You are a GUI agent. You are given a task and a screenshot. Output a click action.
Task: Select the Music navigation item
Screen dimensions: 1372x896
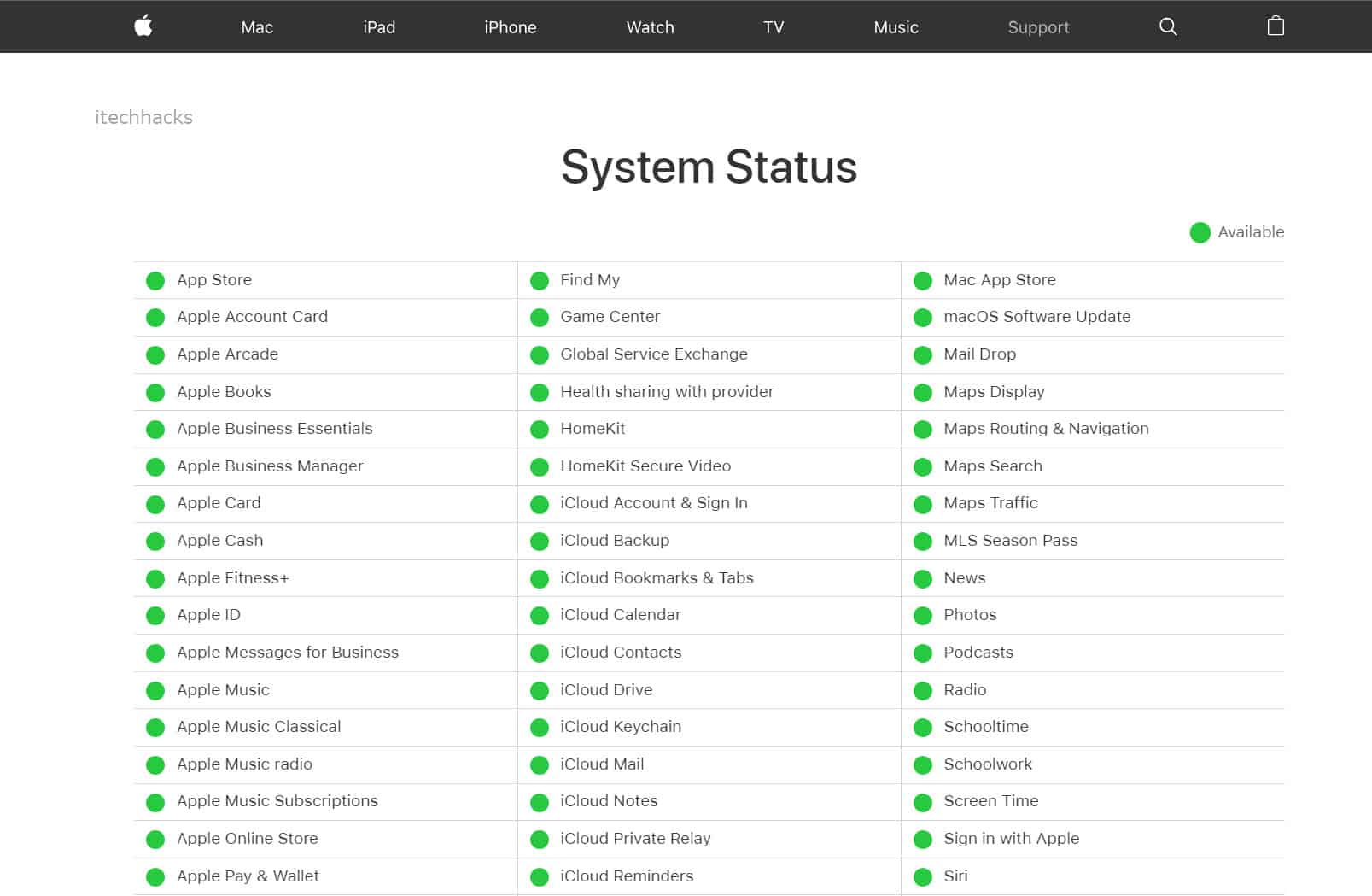(x=896, y=27)
